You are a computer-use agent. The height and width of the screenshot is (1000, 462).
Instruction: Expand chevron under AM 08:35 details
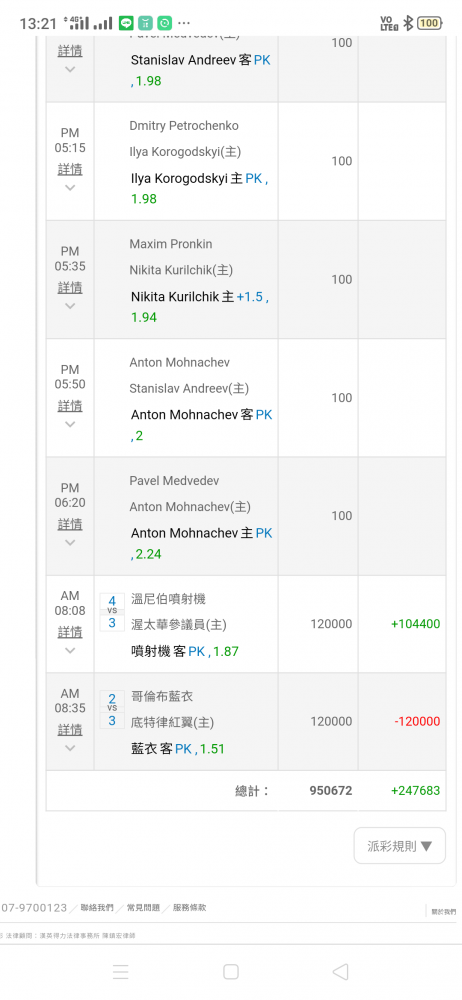pyautogui.click(x=70, y=748)
